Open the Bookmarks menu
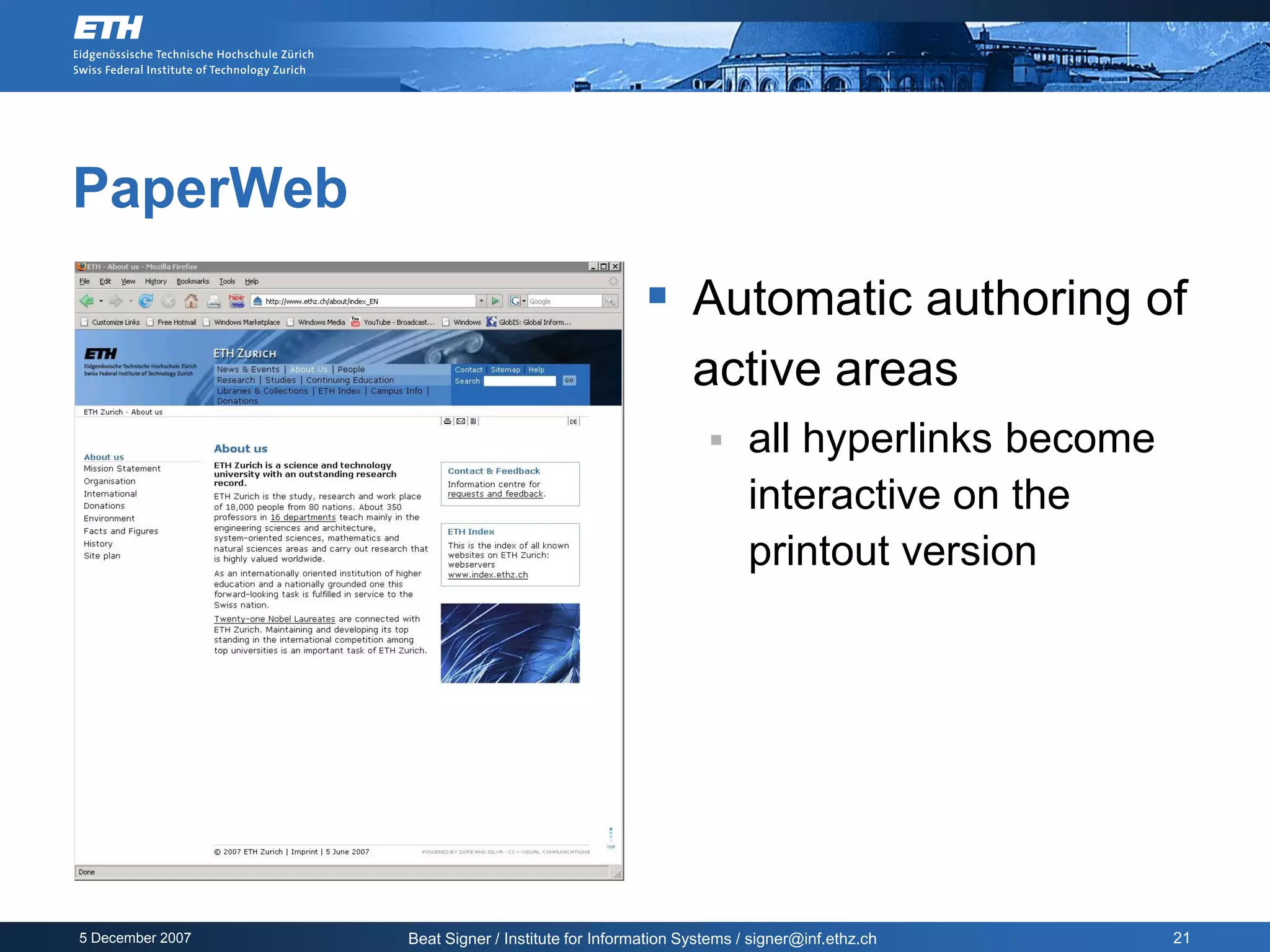This screenshot has width=1270, height=952. [193, 281]
